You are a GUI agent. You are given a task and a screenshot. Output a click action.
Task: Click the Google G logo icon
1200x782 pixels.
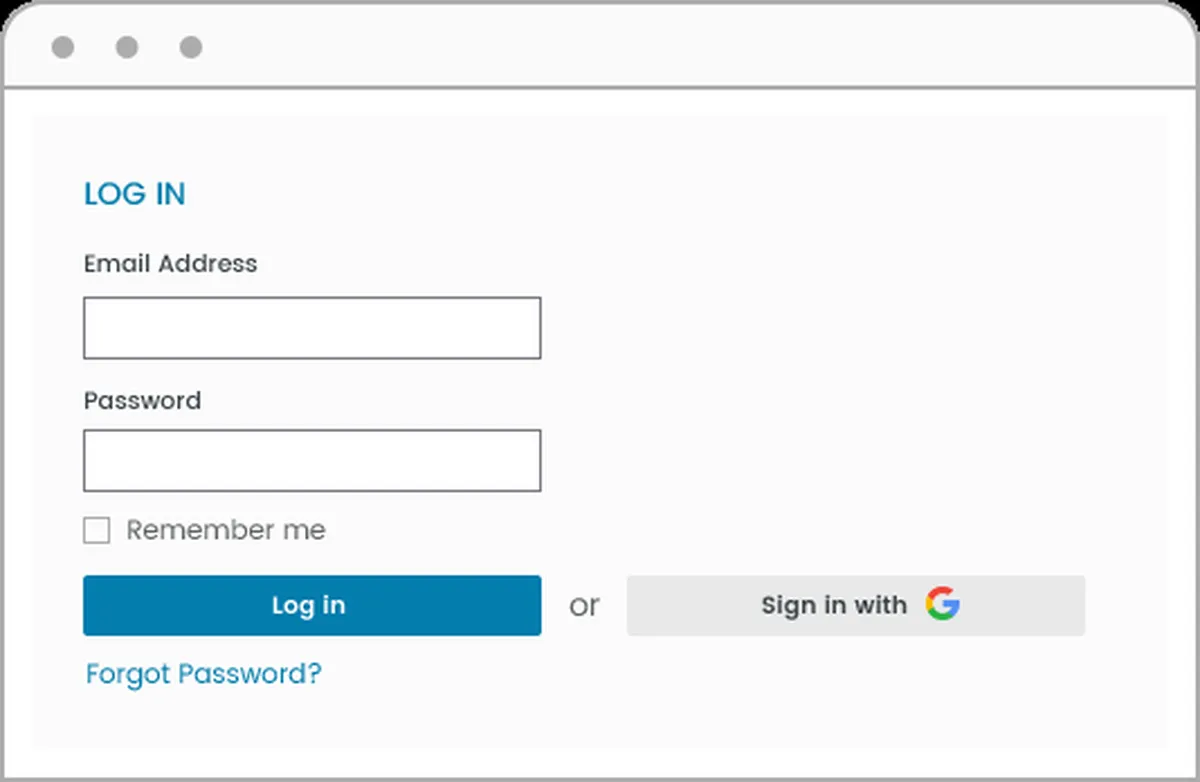(942, 604)
